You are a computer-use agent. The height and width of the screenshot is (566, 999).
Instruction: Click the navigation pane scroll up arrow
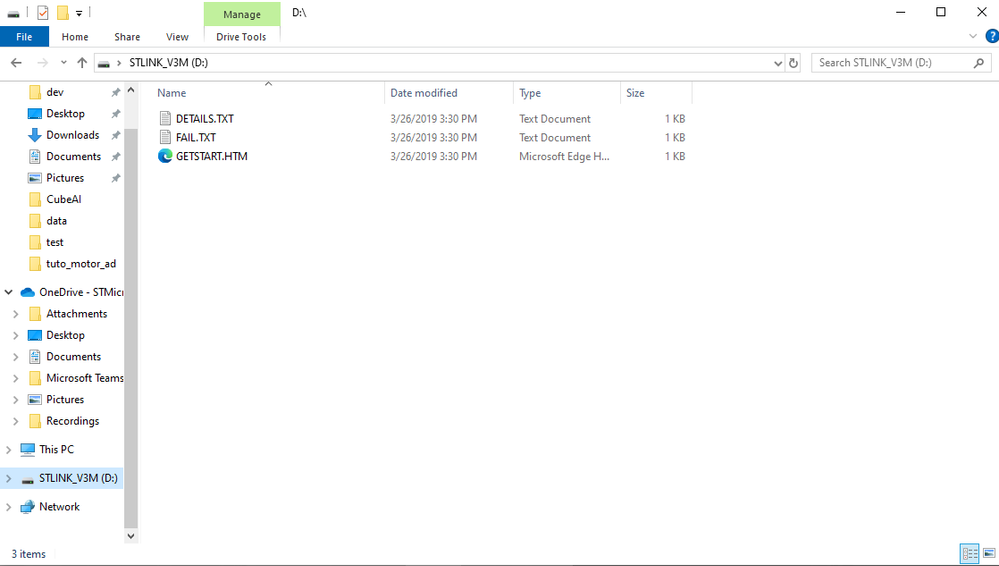131,91
